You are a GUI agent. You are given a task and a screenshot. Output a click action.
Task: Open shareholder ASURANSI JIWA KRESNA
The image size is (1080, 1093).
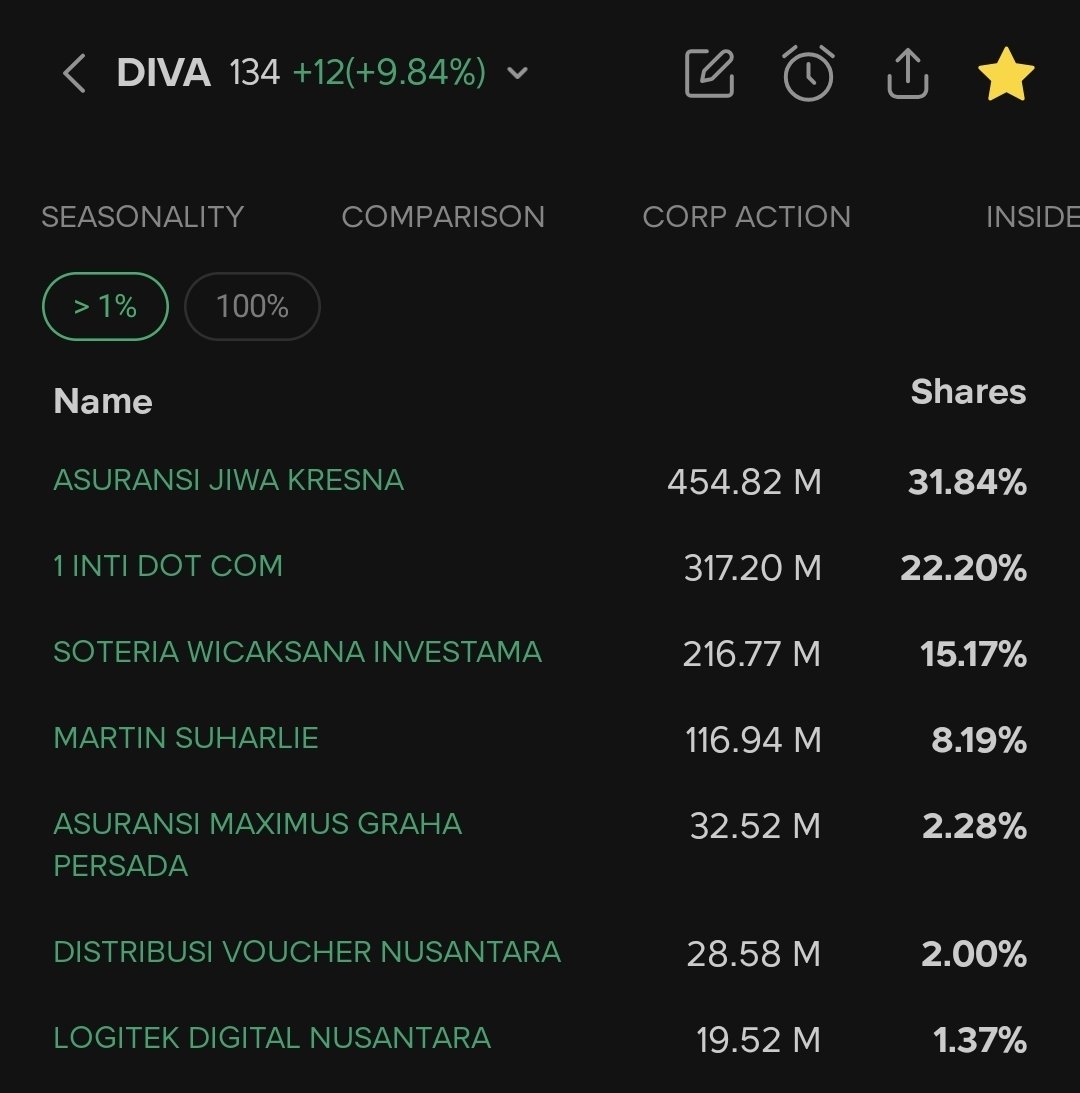(x=229, y=480)
